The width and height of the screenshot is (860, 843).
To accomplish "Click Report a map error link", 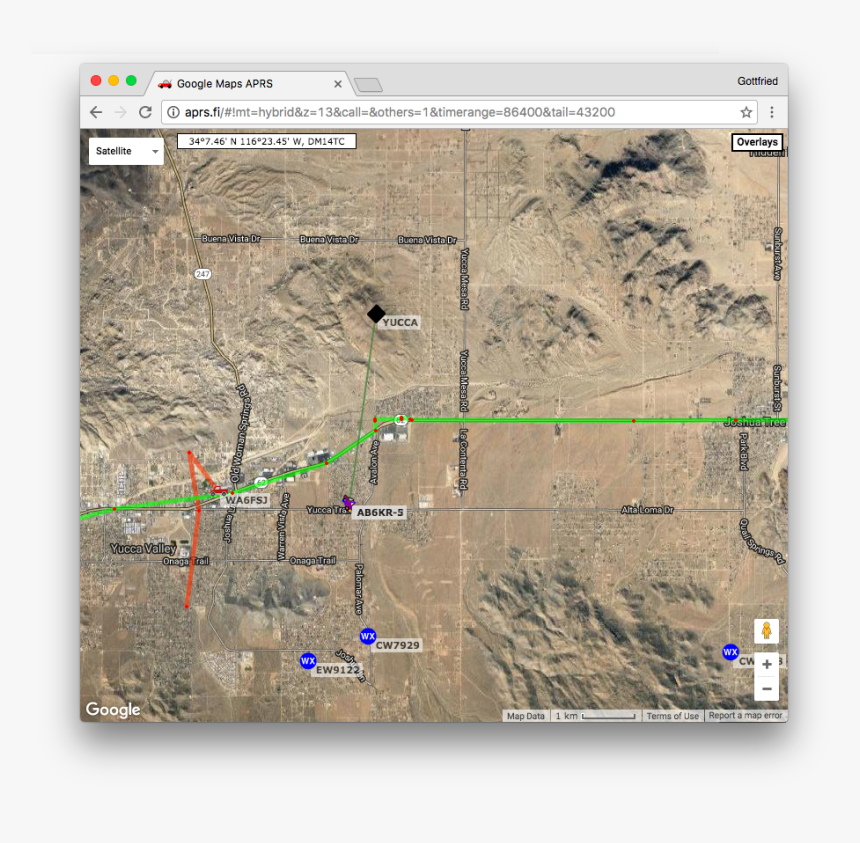I will 745,716.
